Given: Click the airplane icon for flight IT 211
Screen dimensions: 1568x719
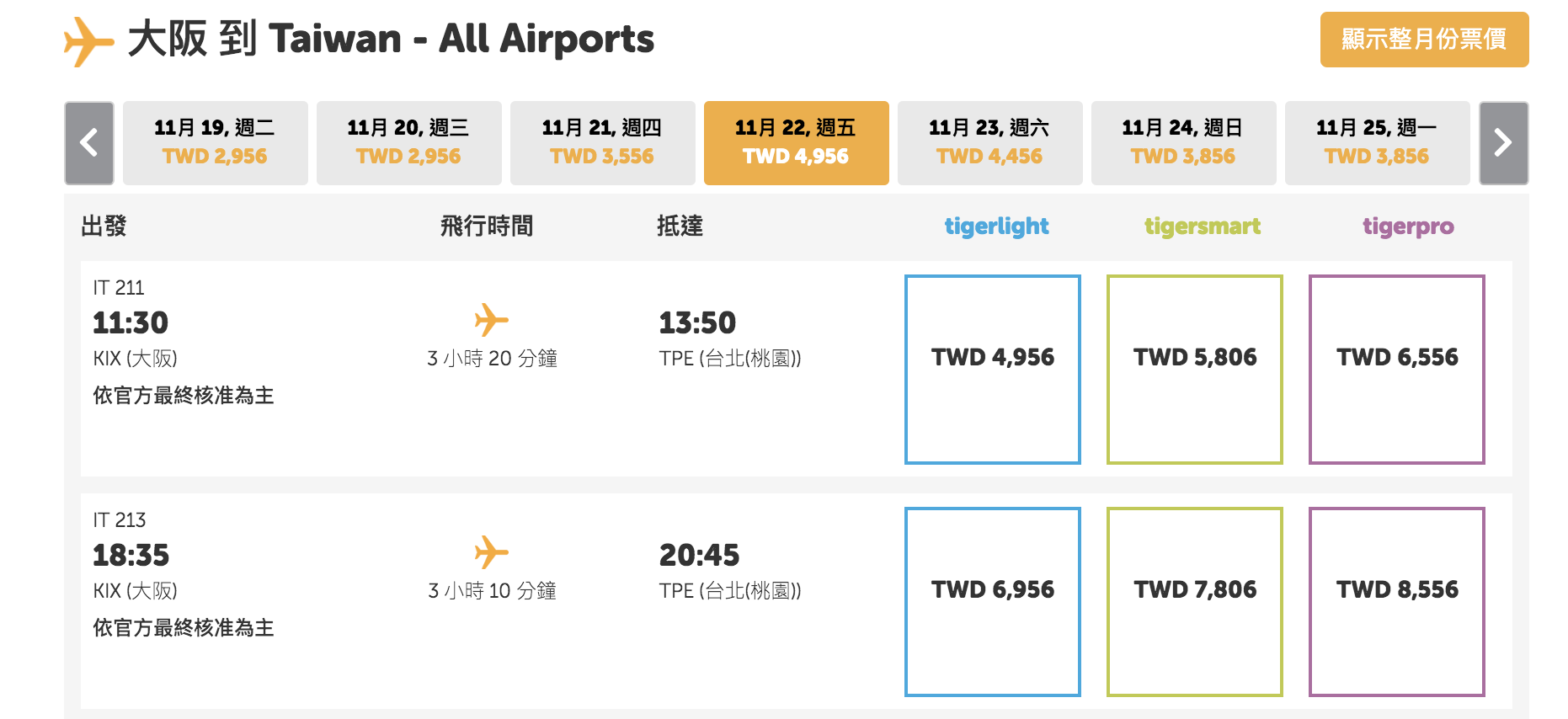Looking at the screenshot, I should coord(492,320).
